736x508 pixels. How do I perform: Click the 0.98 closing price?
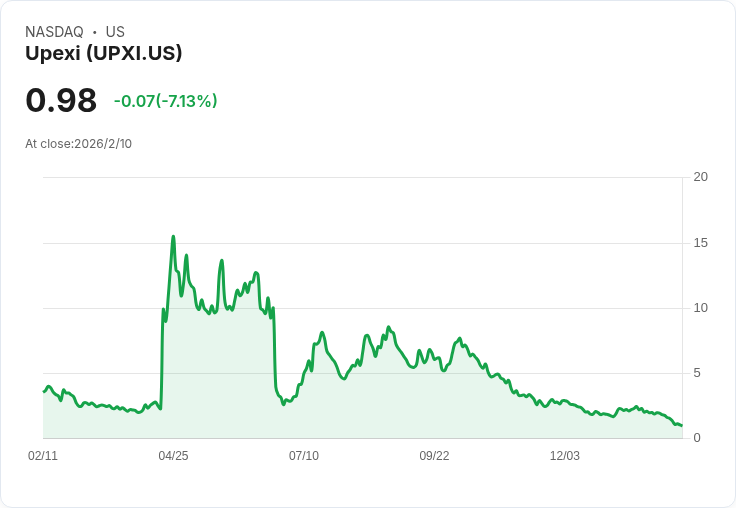(x=61, y=100)
